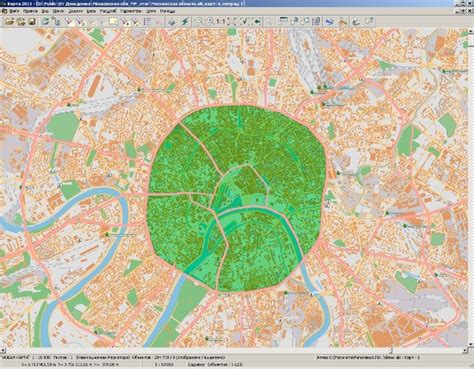Click the orange running figure icon
474x369 pixels.
(x=343, y=22)
